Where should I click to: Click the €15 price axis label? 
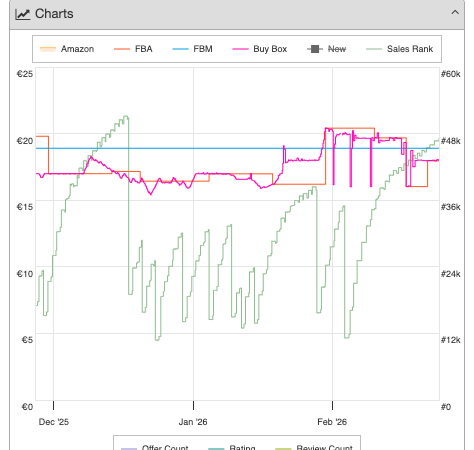tap(25, 207)
